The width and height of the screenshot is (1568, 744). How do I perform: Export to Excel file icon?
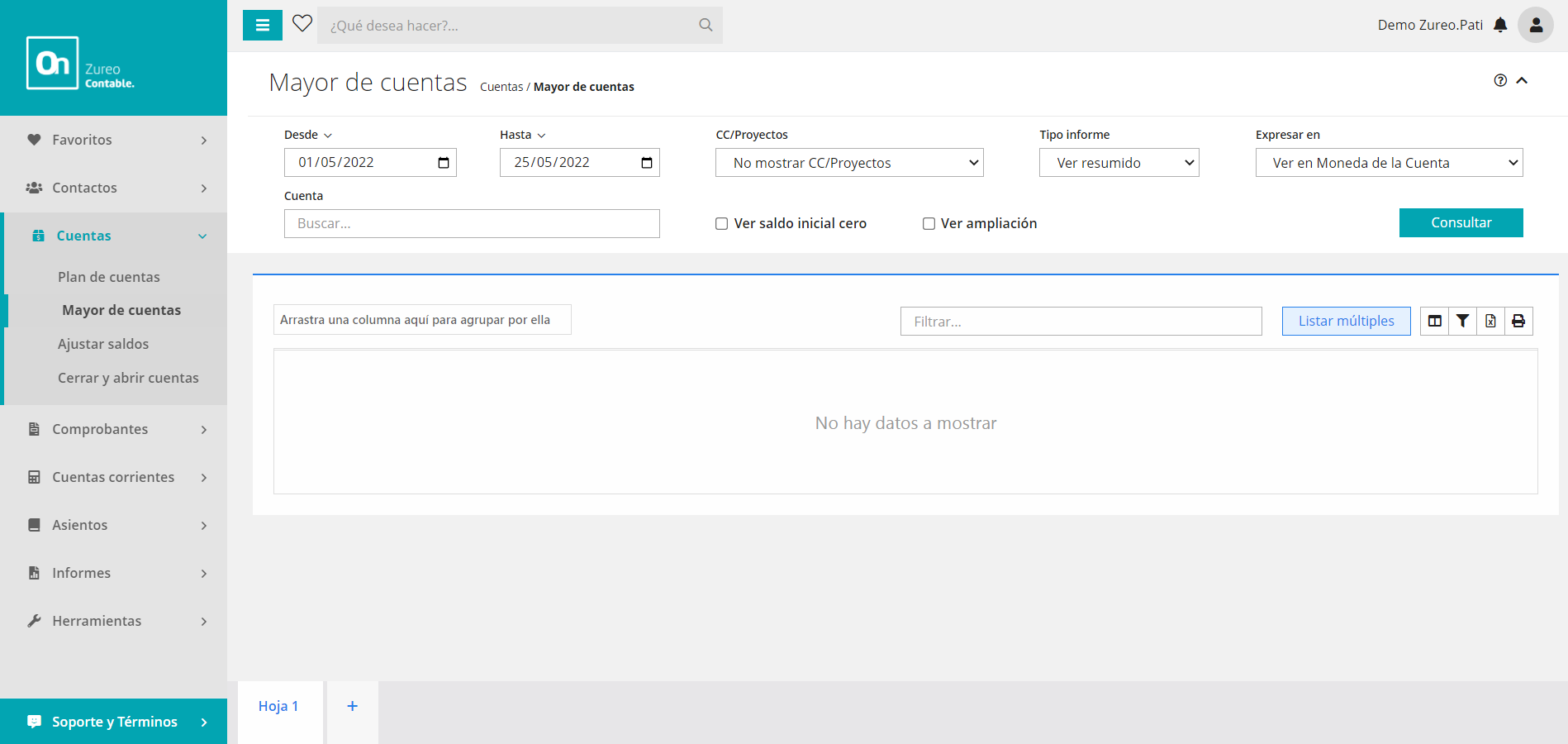[1490, 321]
